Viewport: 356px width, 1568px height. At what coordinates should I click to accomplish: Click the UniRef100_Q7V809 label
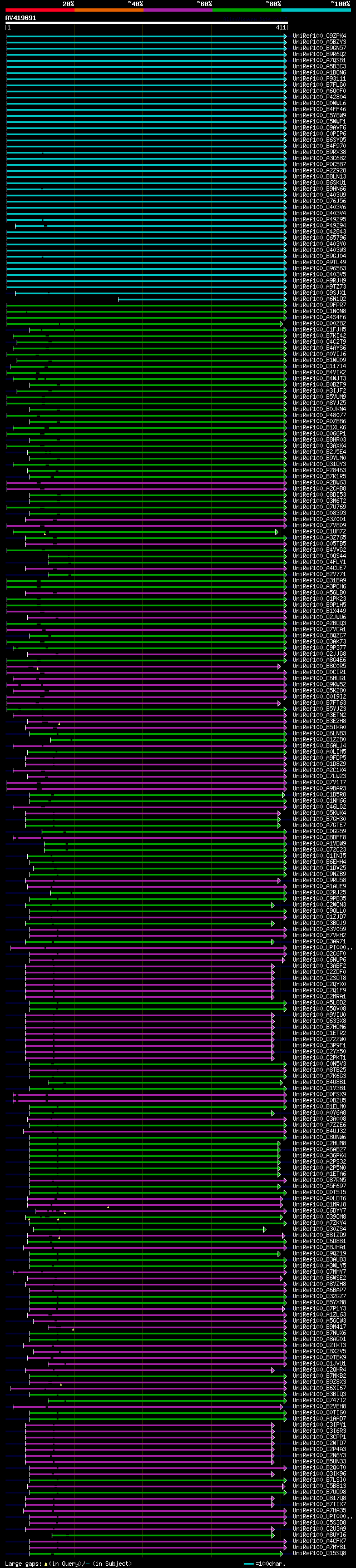pyautogui.click(x=319, y=525)
